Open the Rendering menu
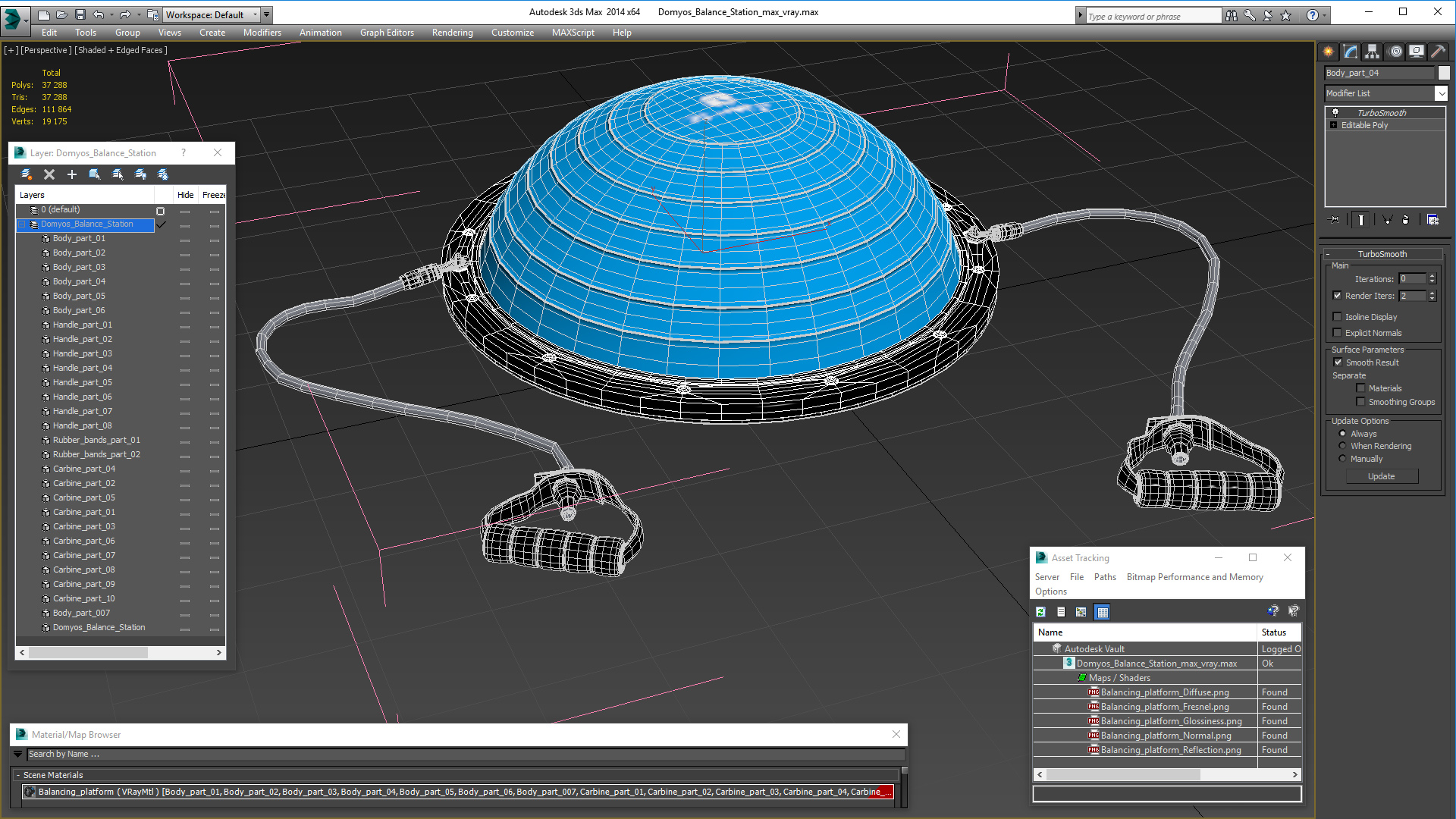The width and height of the screenshot is (1456, 819). (452, 33)
